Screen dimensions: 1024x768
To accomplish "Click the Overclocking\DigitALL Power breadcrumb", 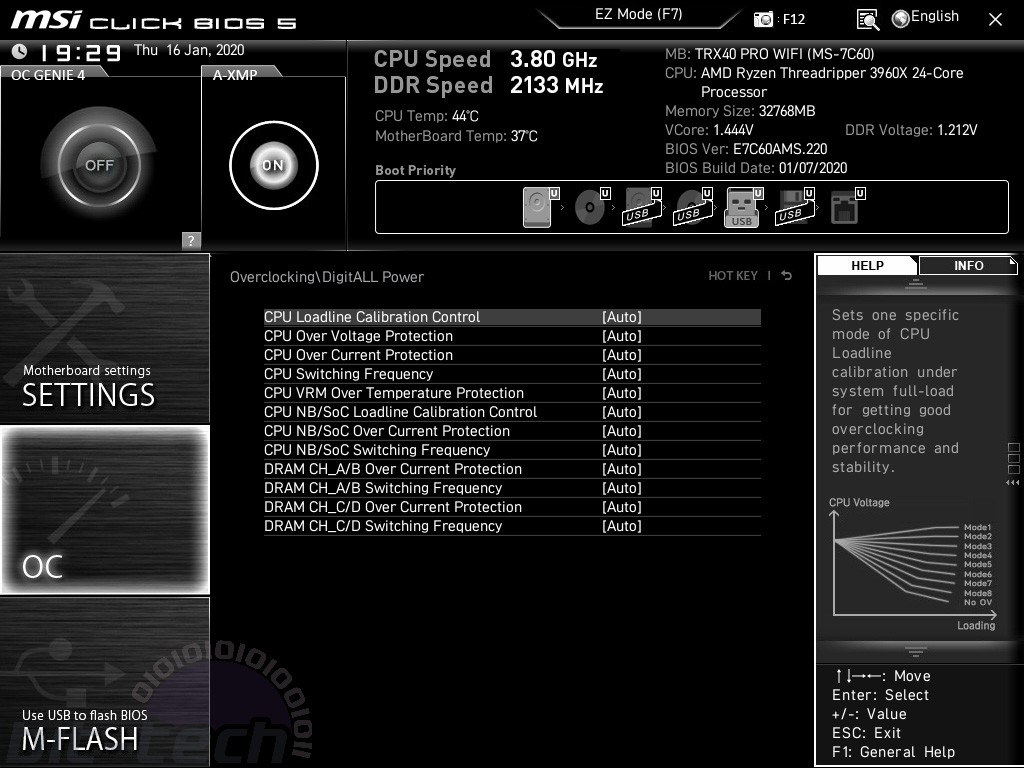I will click(x=327, y=277).
